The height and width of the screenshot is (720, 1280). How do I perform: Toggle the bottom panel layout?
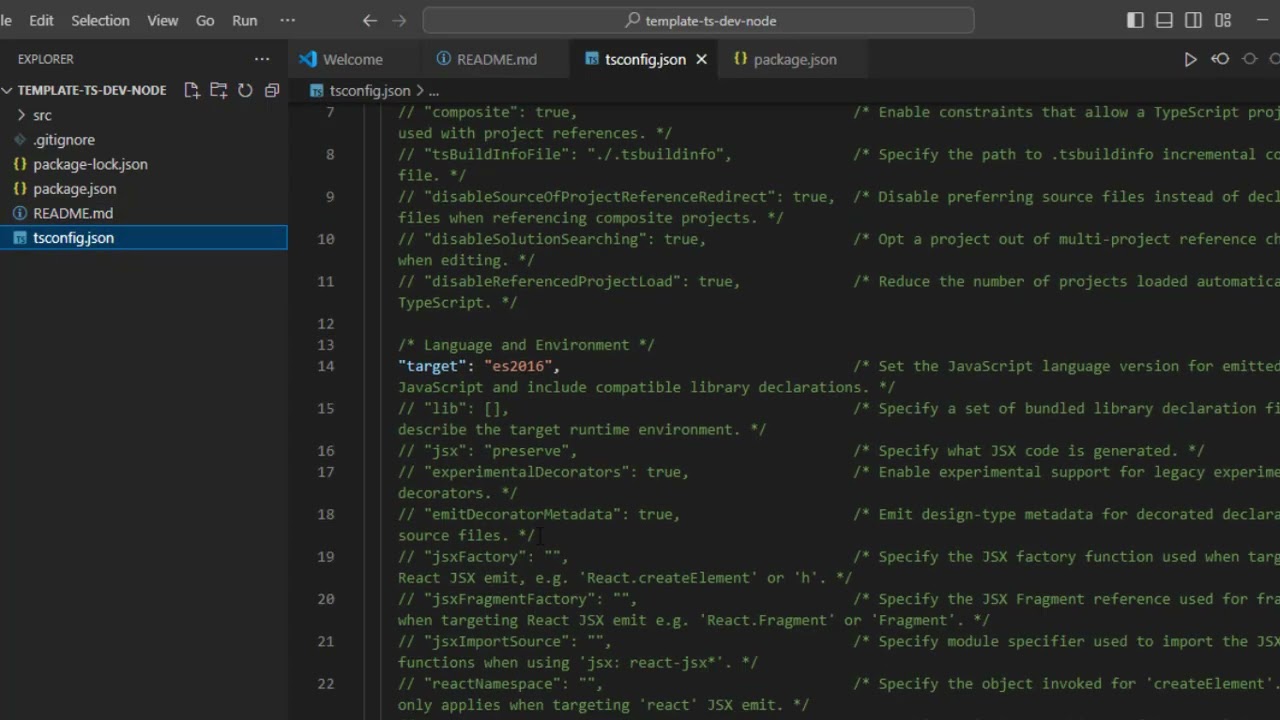[1164, 20]
